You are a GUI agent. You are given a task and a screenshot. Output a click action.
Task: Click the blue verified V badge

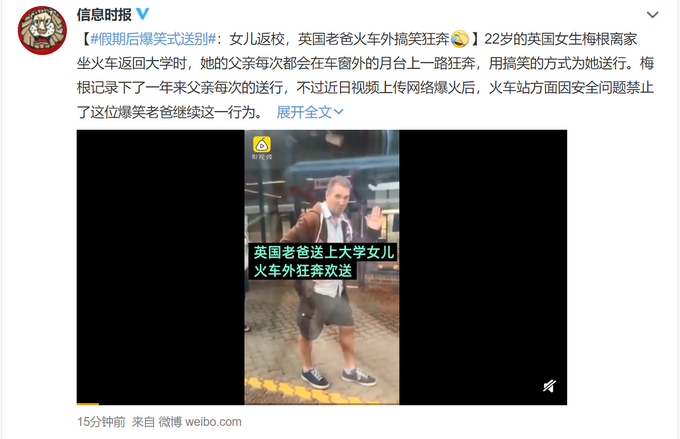(x=143, y=14)
